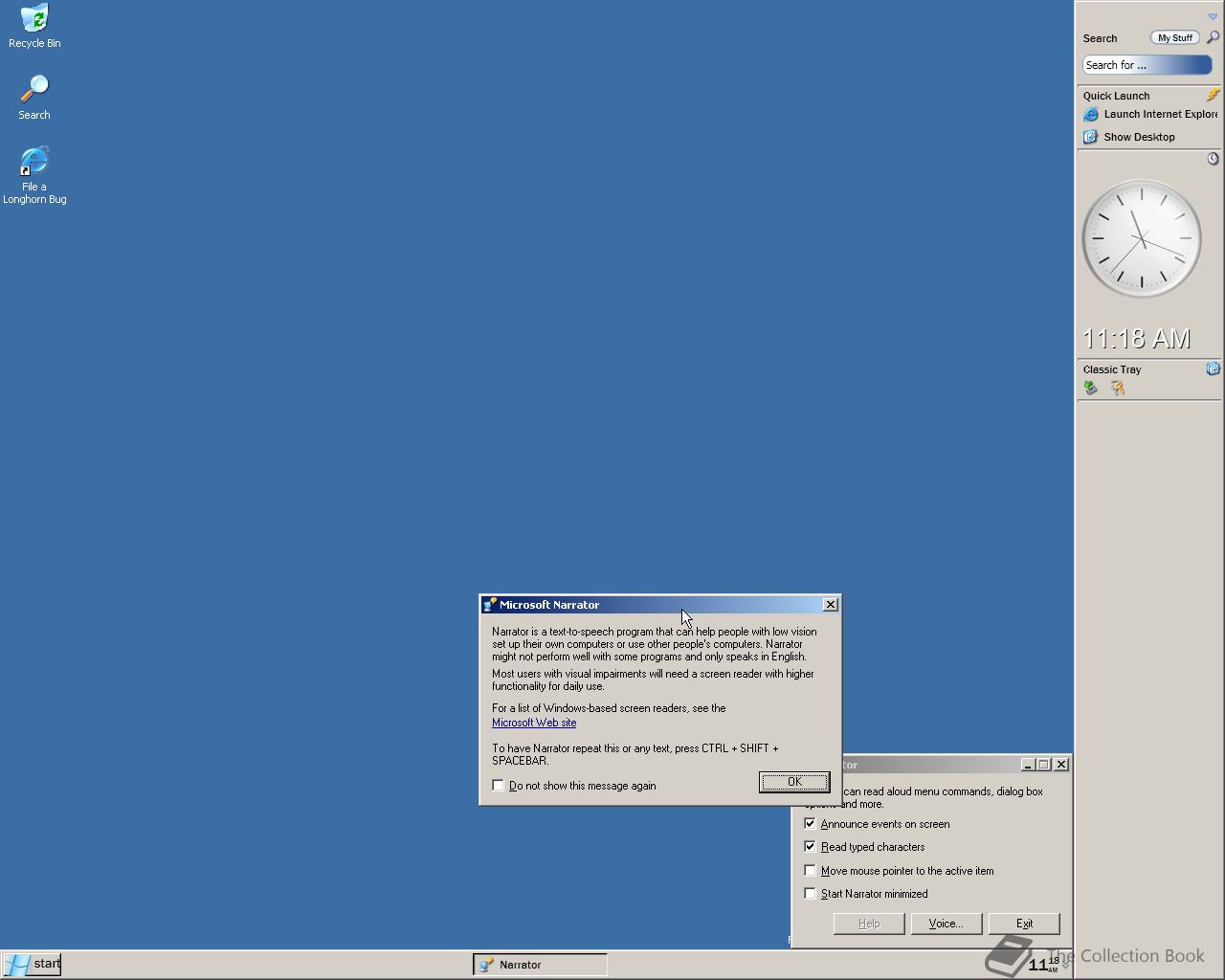Check Do not show this message again
This screenshot has width=1225, height=980.
[498, 785]
